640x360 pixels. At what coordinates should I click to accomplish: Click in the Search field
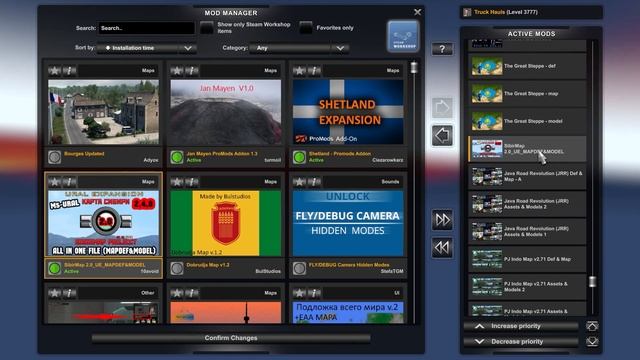coord(146,28)
